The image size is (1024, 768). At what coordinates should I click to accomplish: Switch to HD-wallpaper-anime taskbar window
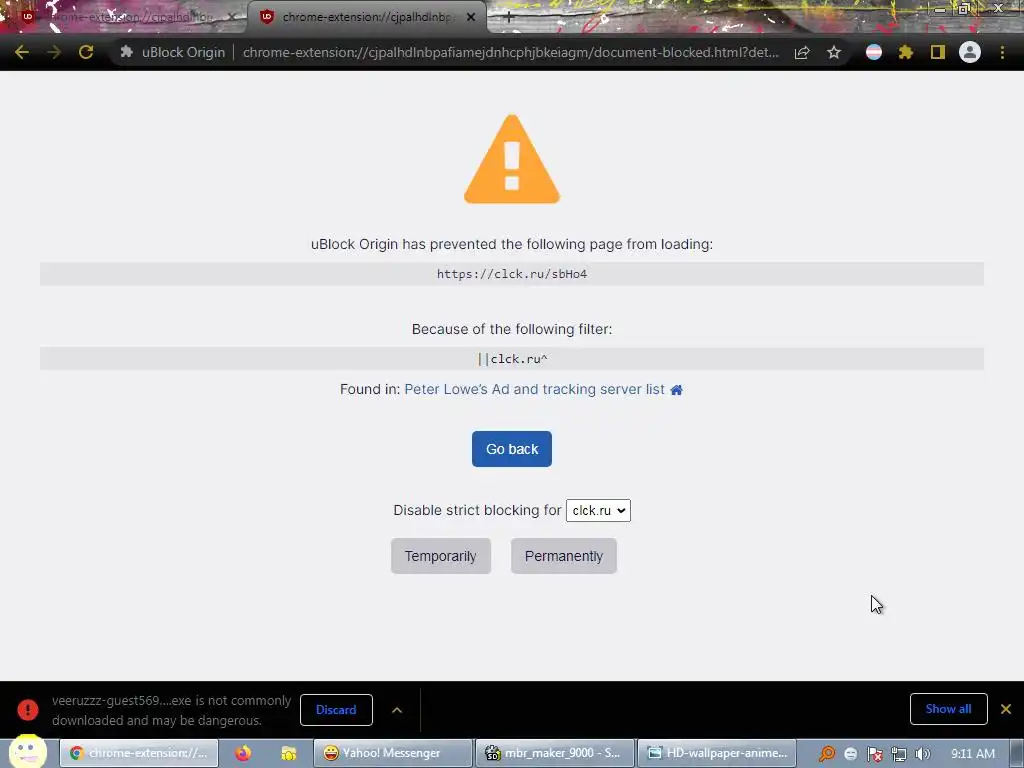pos(716,753)
